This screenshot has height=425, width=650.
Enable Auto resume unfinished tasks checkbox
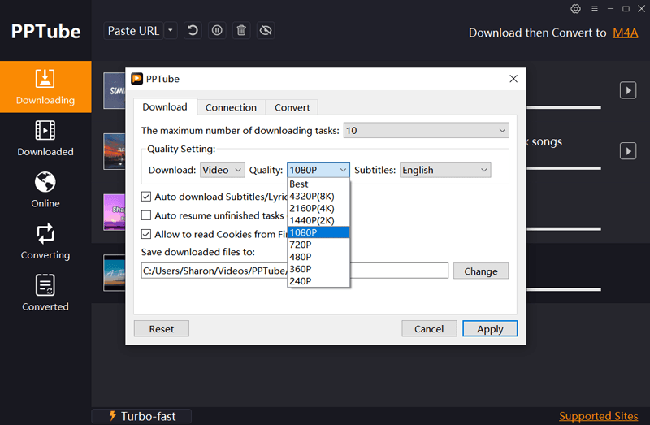(146, 215)
